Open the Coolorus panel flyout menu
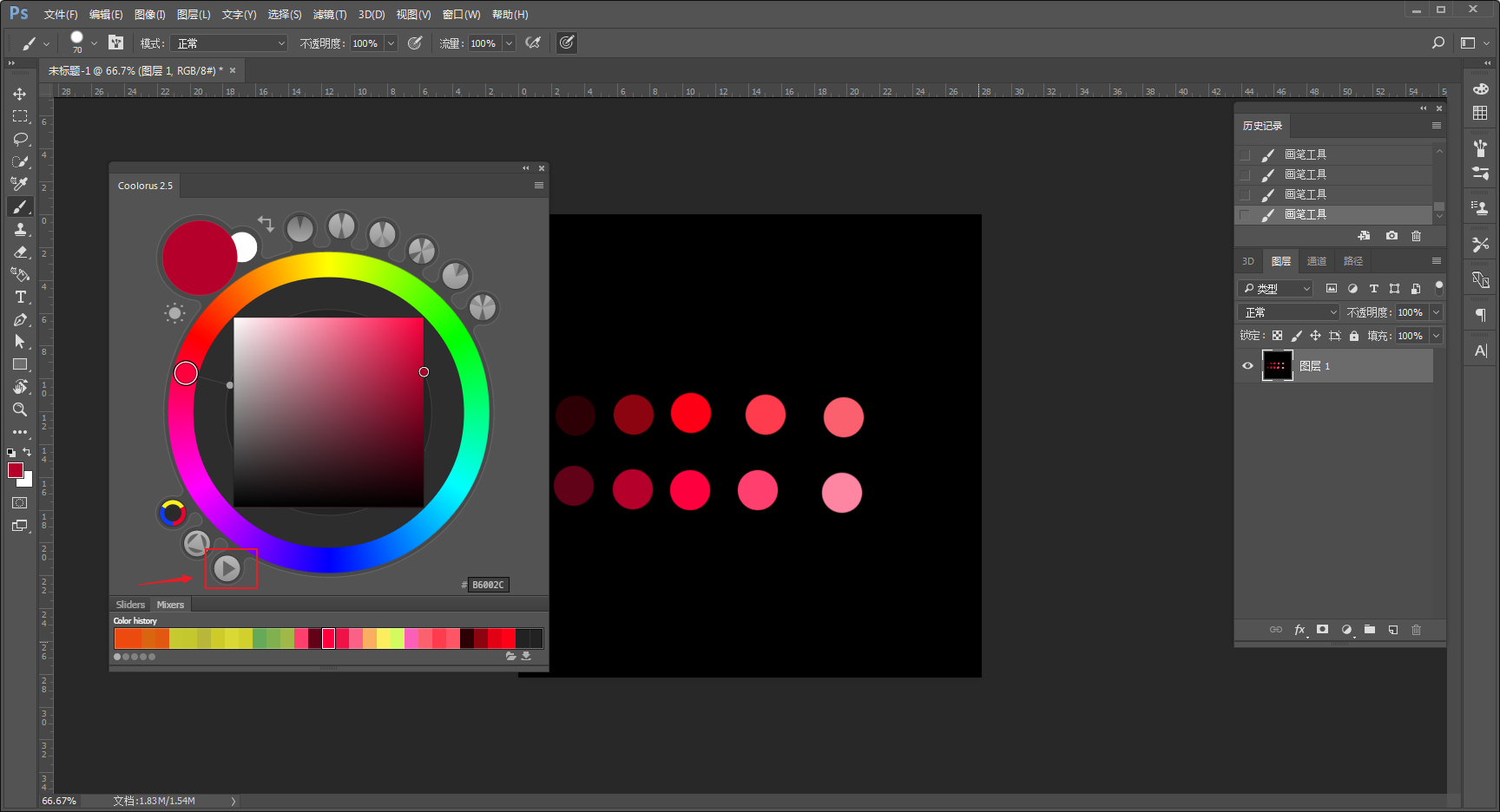Image resolution: width=1500 pixels, height=812 pixels. [x=539, y=186]
